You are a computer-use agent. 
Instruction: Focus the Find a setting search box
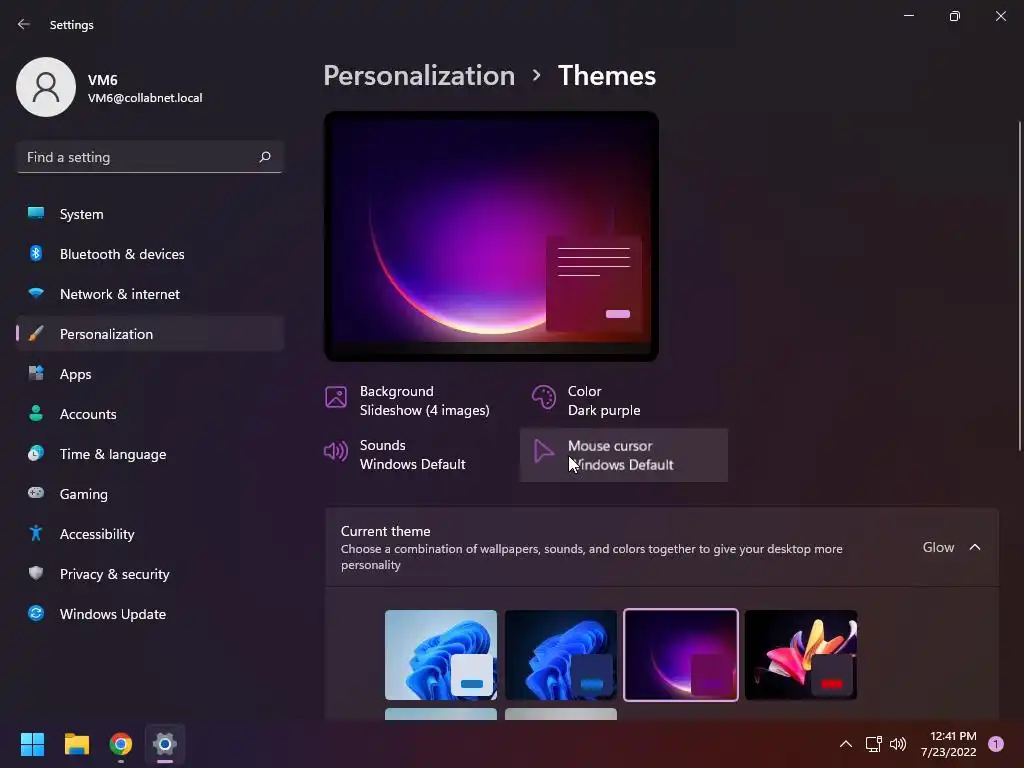click(x=150, y=157)
